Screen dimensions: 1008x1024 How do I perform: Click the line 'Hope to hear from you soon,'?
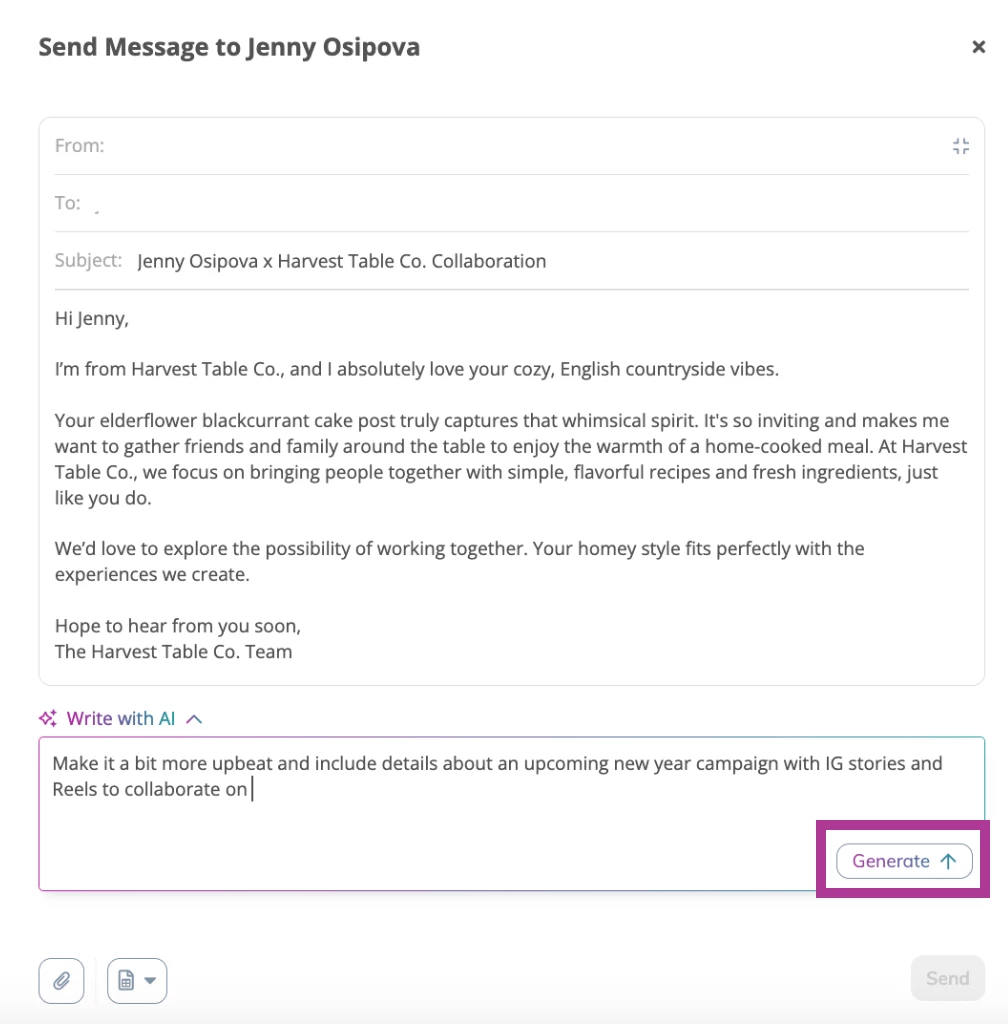pos(178,626)
